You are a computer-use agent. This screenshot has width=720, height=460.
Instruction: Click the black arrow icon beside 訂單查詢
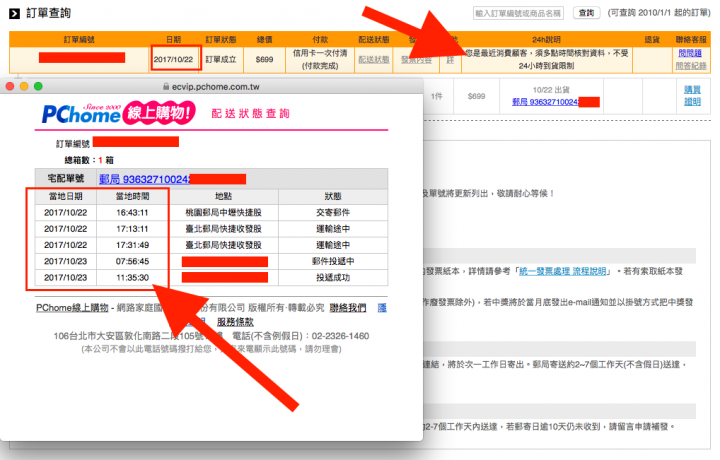pos(15,13)
